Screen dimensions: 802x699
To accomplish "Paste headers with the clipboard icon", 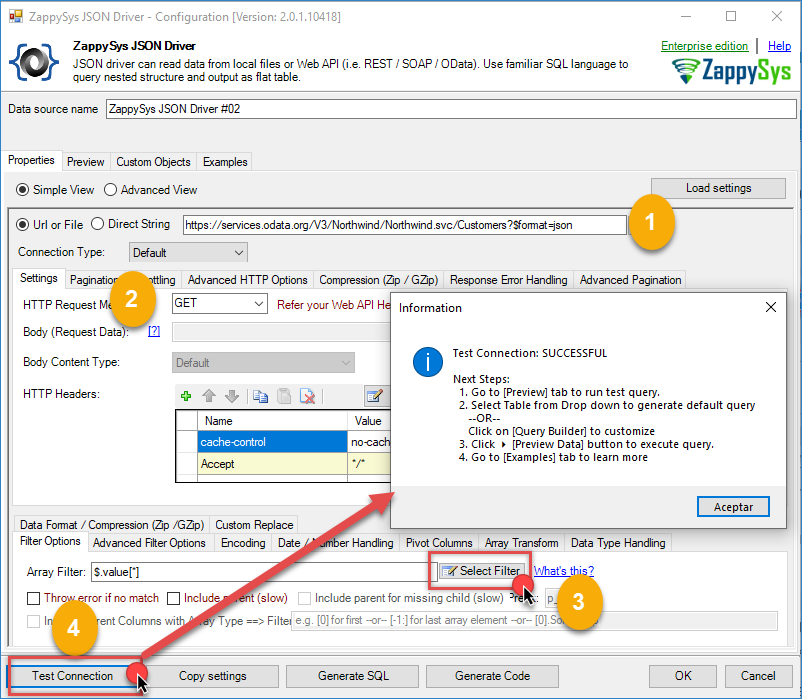I will point(284,396).
